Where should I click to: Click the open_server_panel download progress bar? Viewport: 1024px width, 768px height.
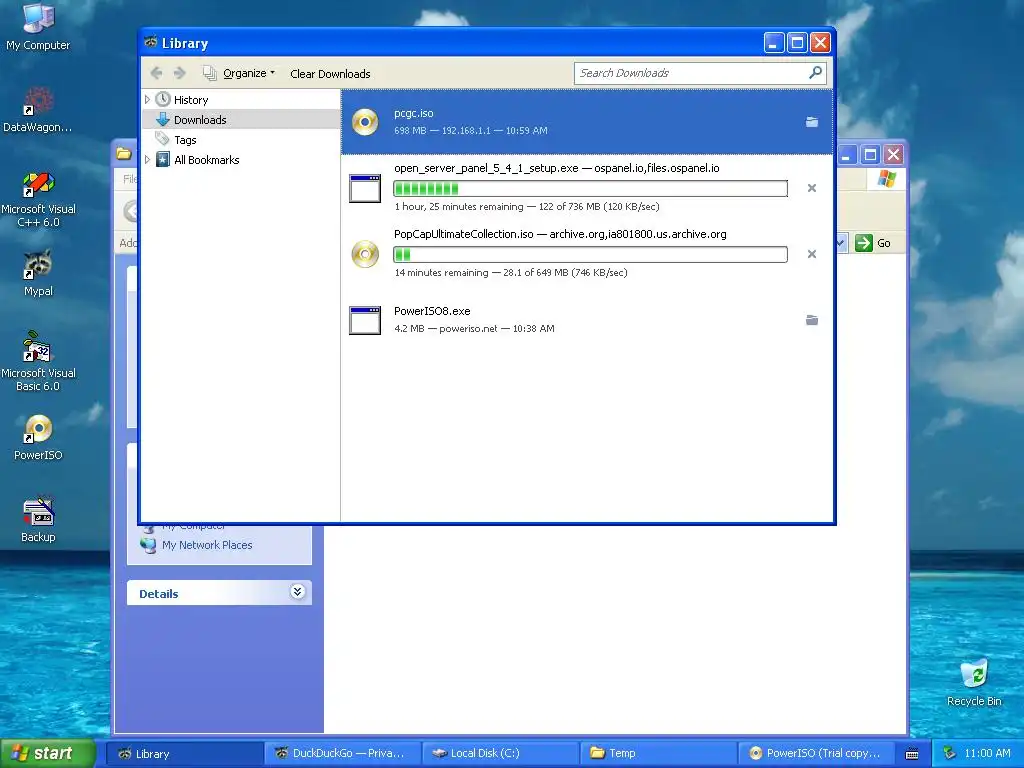tap(590, 189)
